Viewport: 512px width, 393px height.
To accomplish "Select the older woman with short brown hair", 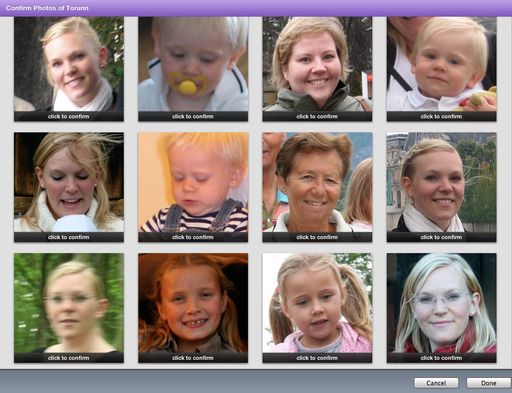I will click(x=317, y=182).
